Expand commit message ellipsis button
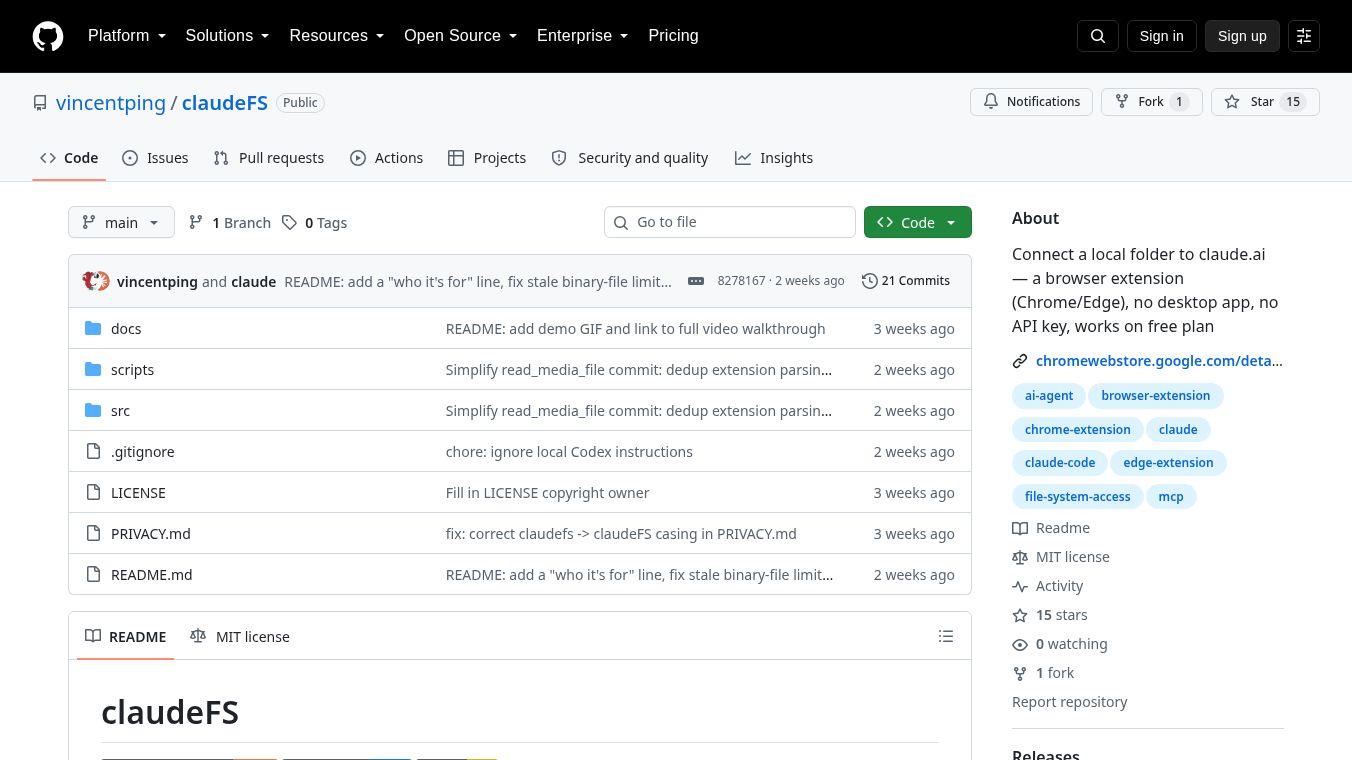Viewport: 1352px width, 760px height. point(696,281)
